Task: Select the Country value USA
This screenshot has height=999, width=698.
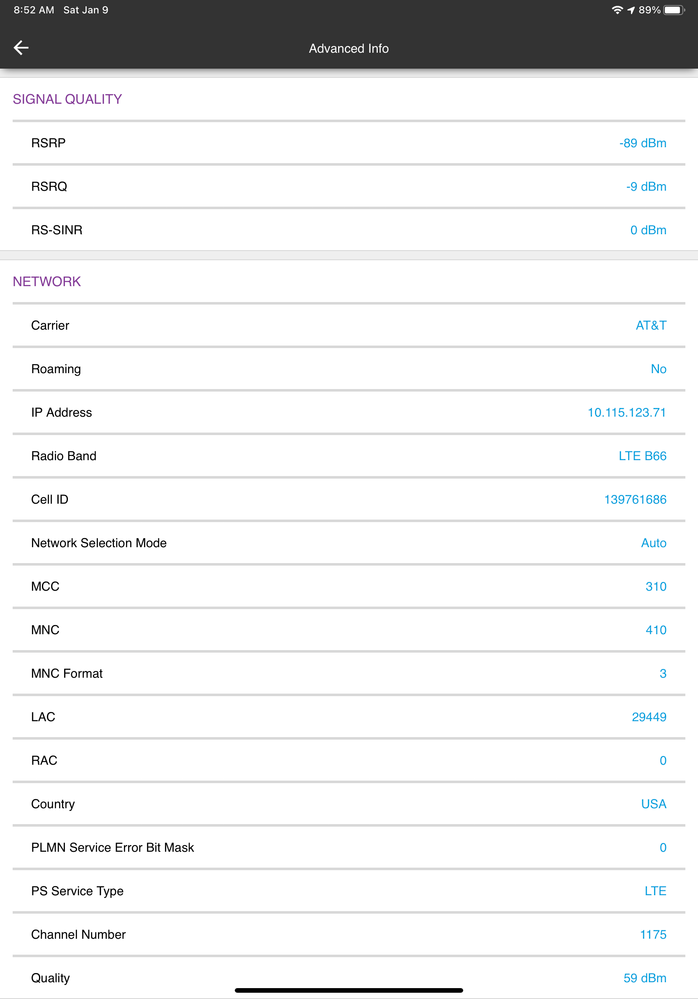Action: pos(653,804)
